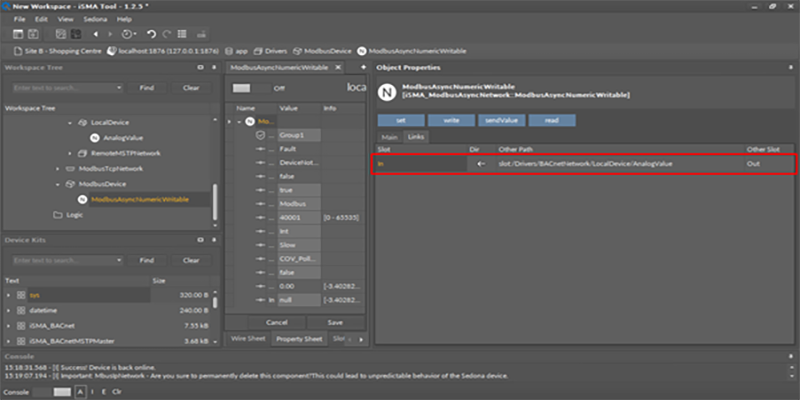Toggle the I console filter
Screen dimensions: 800x400
tap(93, 392)
